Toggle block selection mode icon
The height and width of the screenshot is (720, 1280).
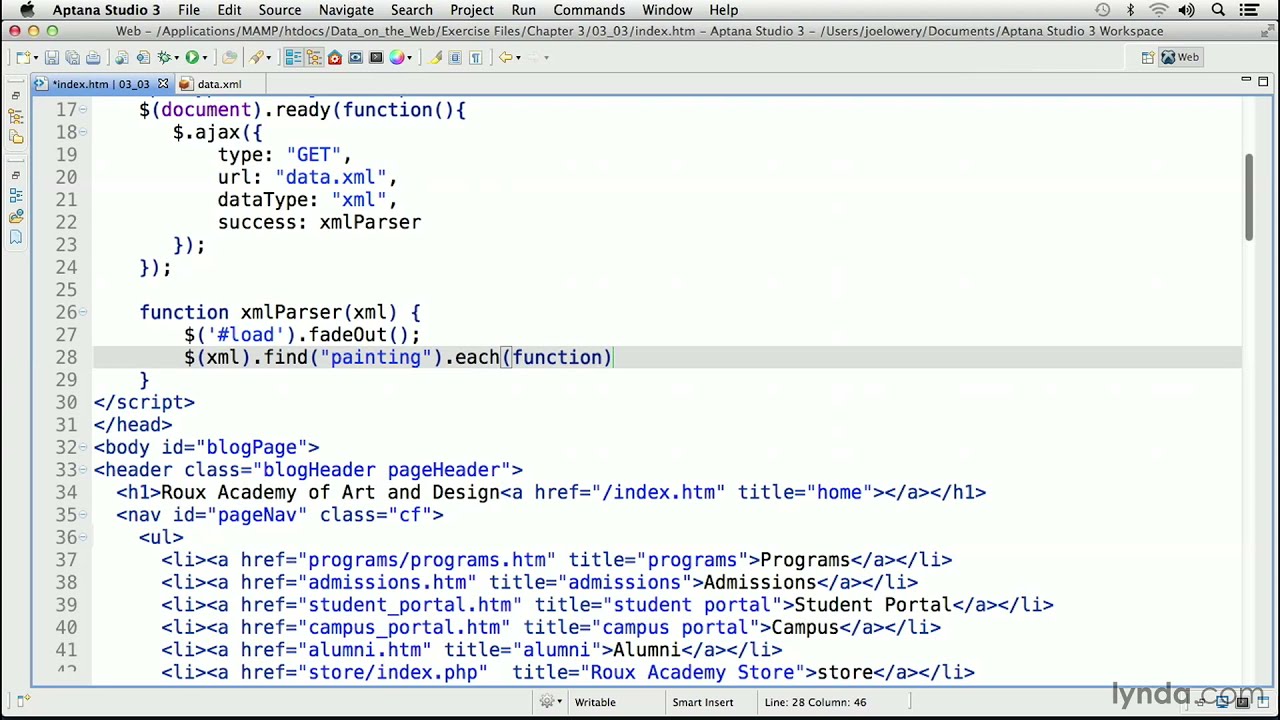(x=455, y=57)
